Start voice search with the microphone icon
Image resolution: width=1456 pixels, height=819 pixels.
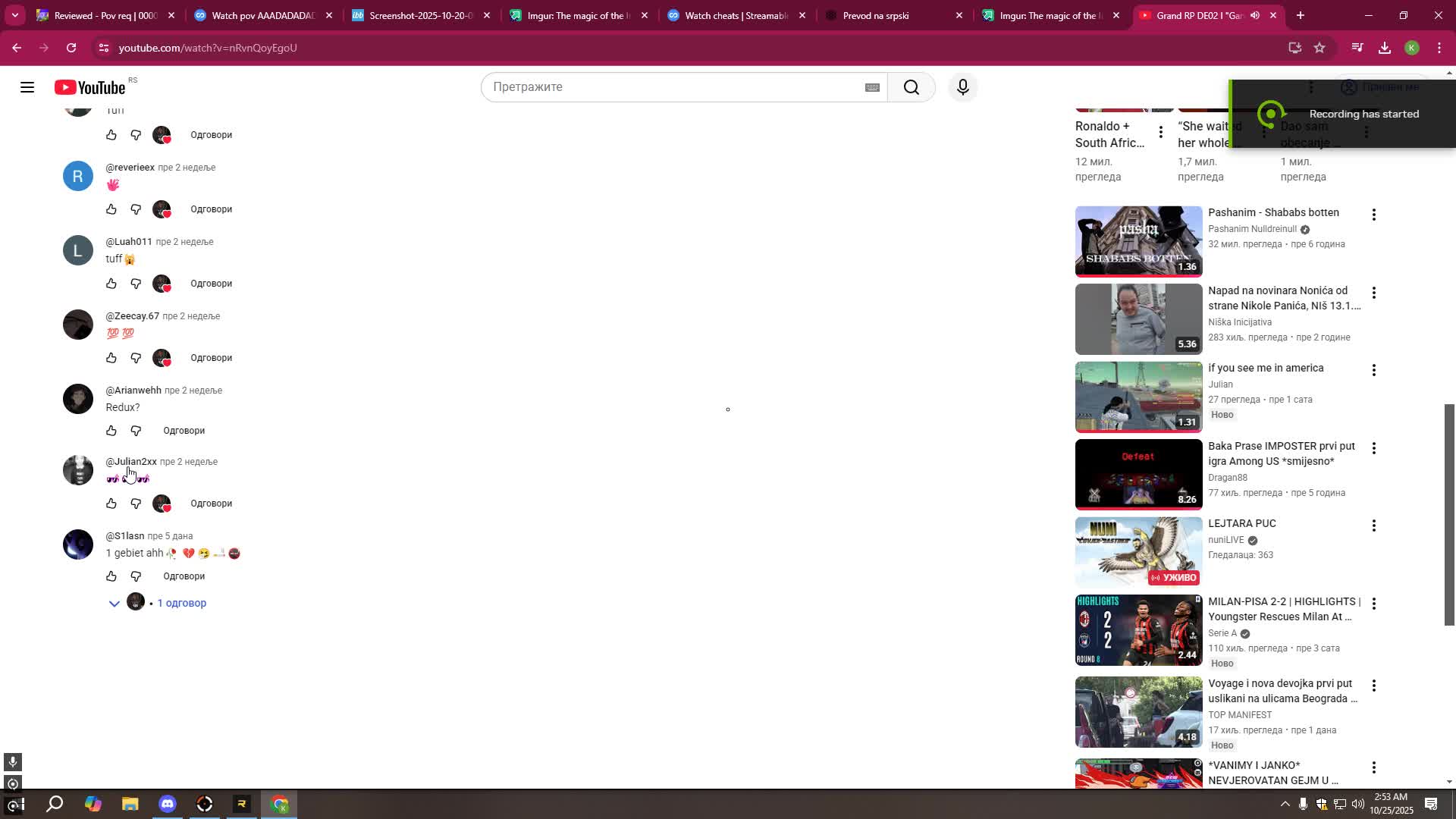(962, 87)
